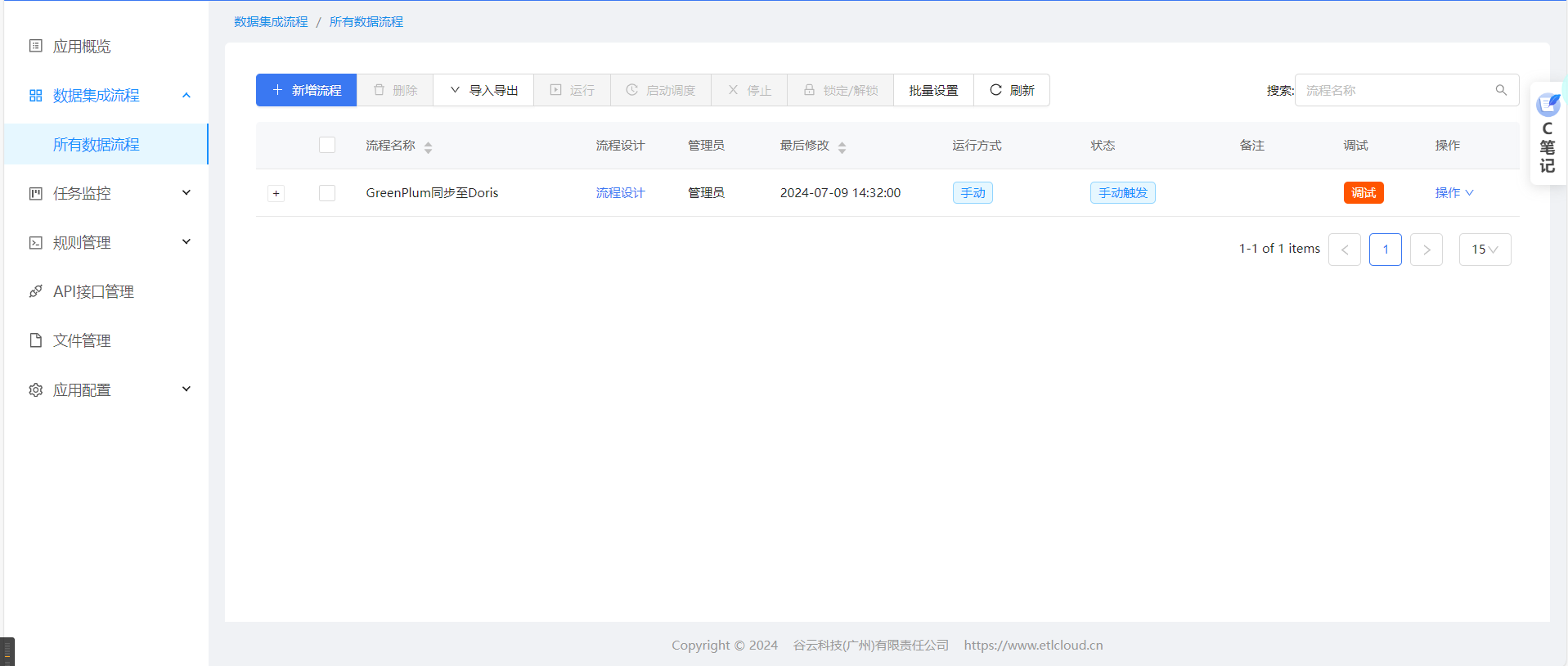Expand the 规则管理 menu chevron
The image size is (1568, 666).
pyautogui.click(x=186, y=242)
